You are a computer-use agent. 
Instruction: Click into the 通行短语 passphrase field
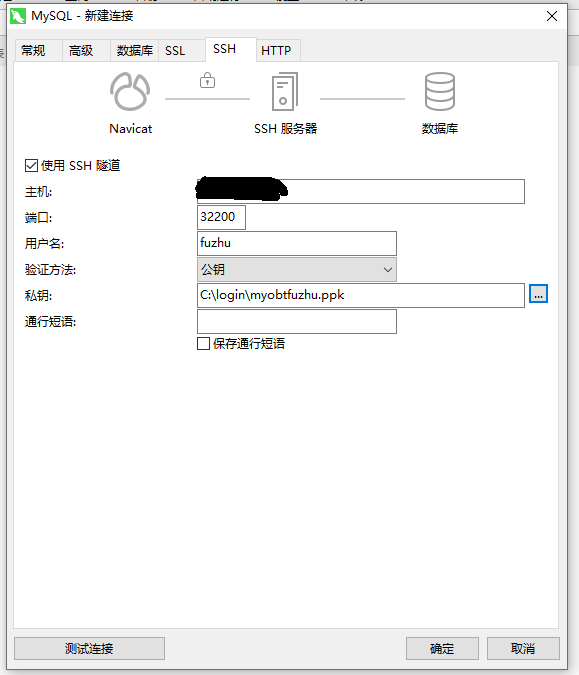click(x=297, y=321)
